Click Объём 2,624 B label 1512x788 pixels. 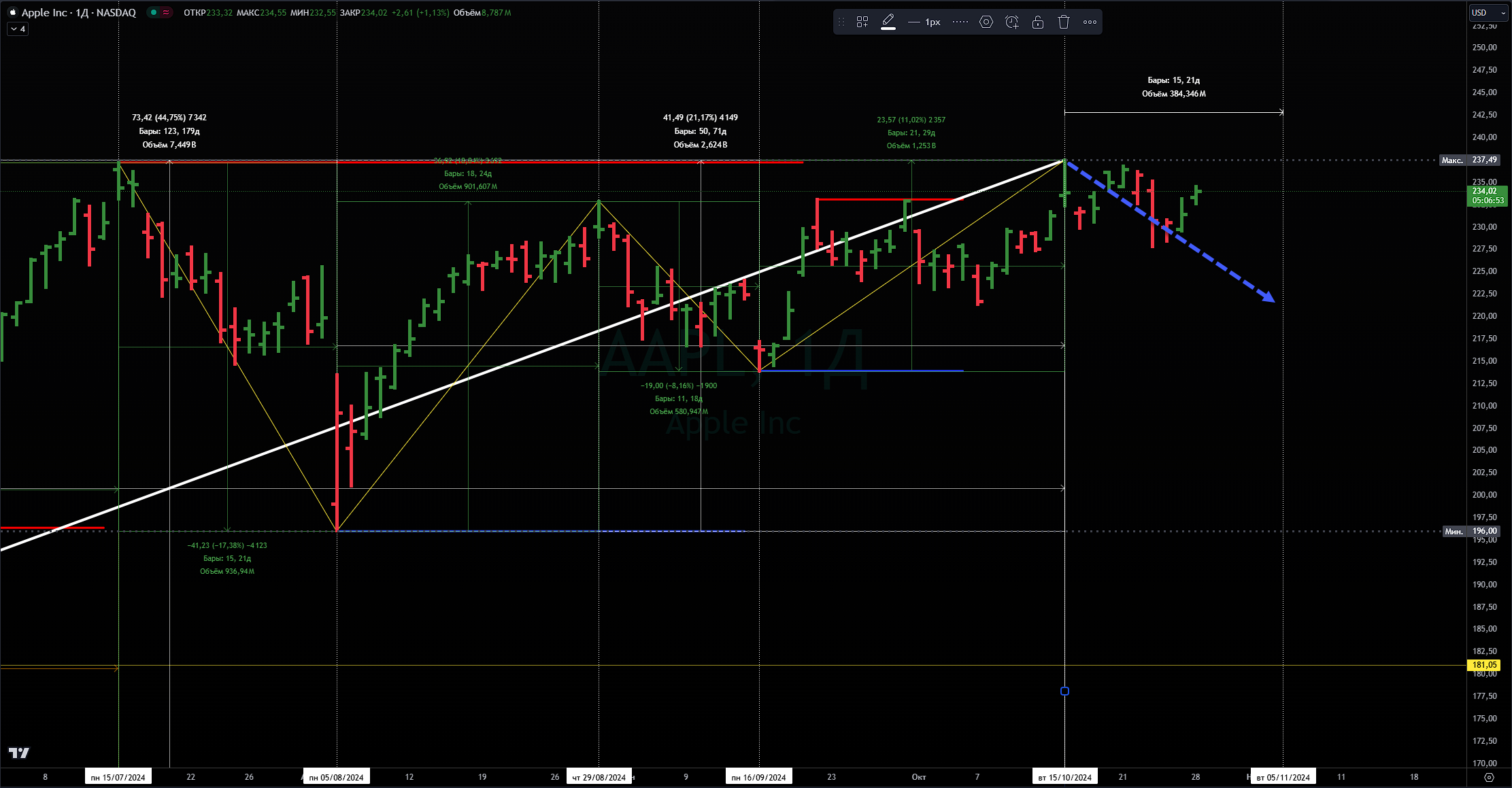click(701, 145)
